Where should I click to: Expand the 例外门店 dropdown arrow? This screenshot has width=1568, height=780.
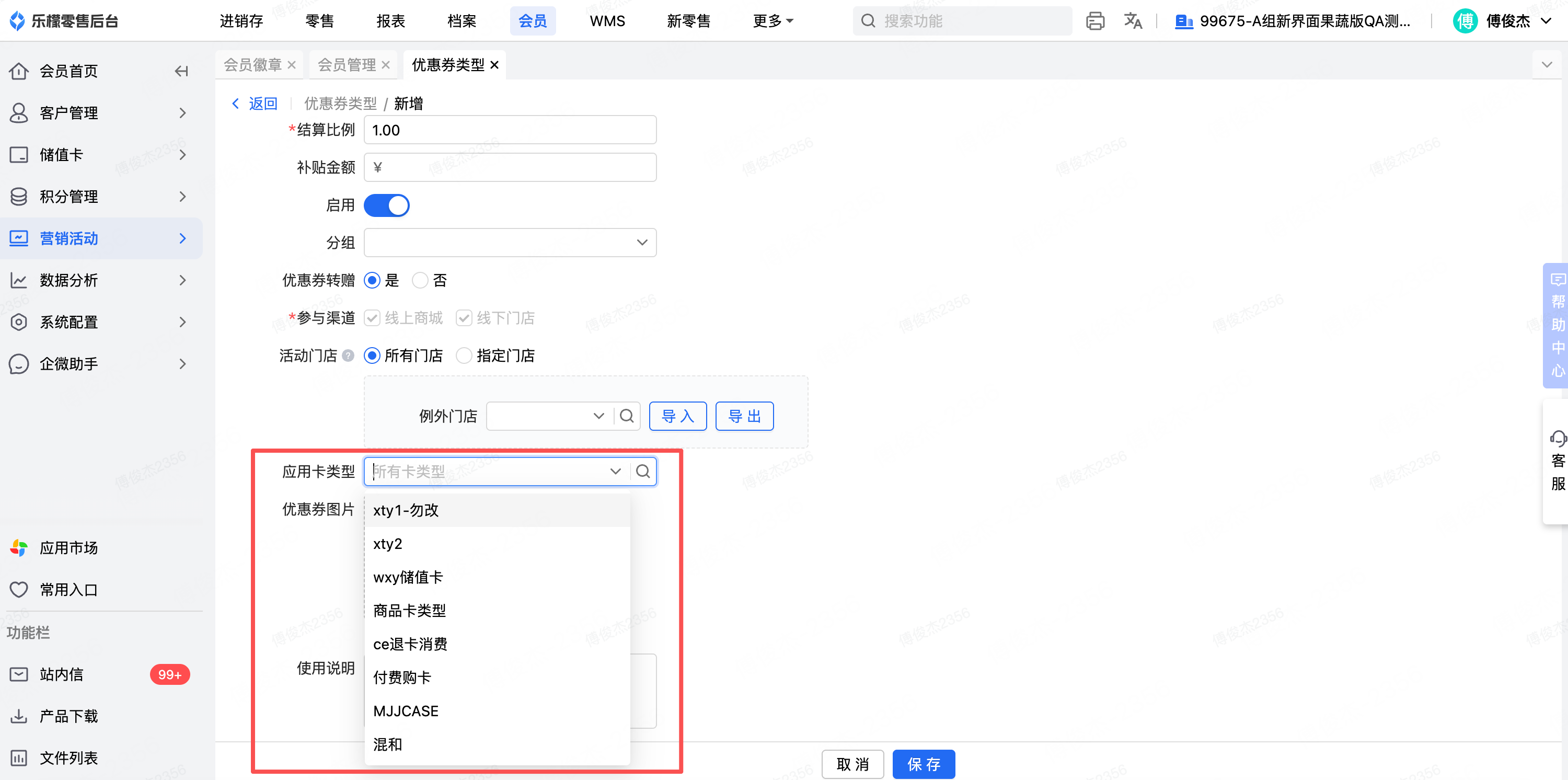click(598, 416)
